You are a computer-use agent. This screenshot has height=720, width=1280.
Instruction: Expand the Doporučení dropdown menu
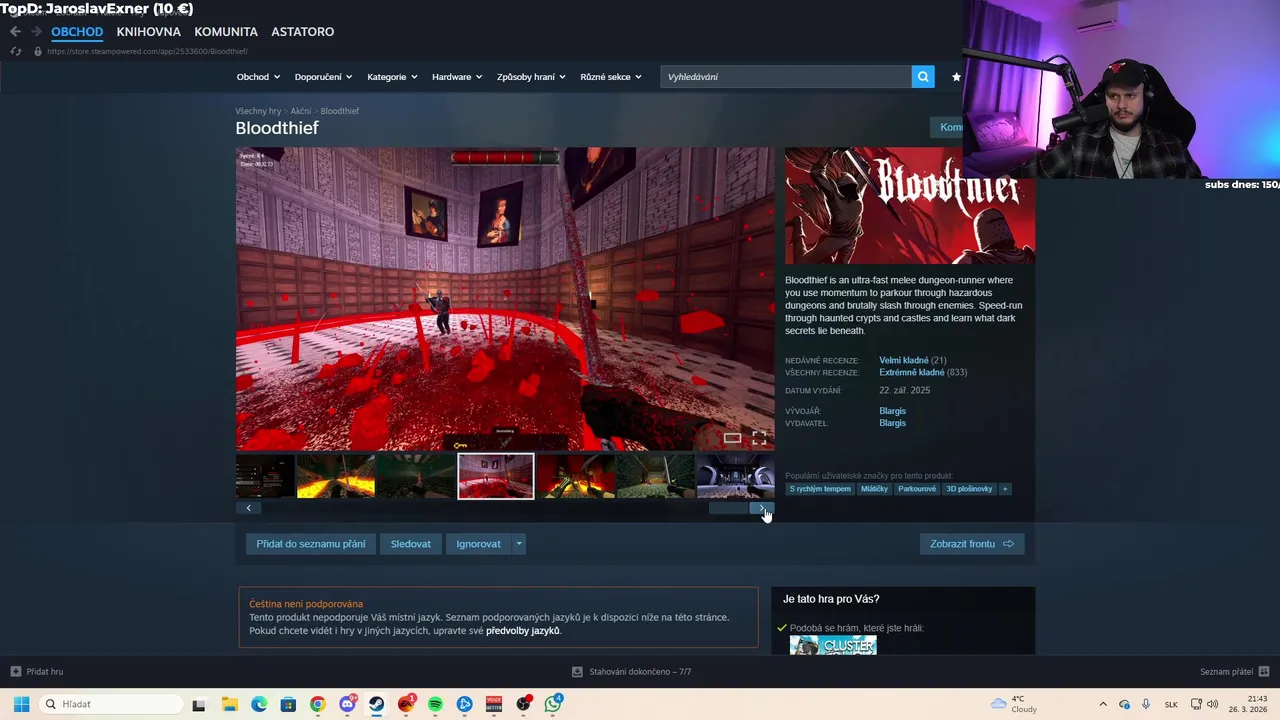click(324, 77)
